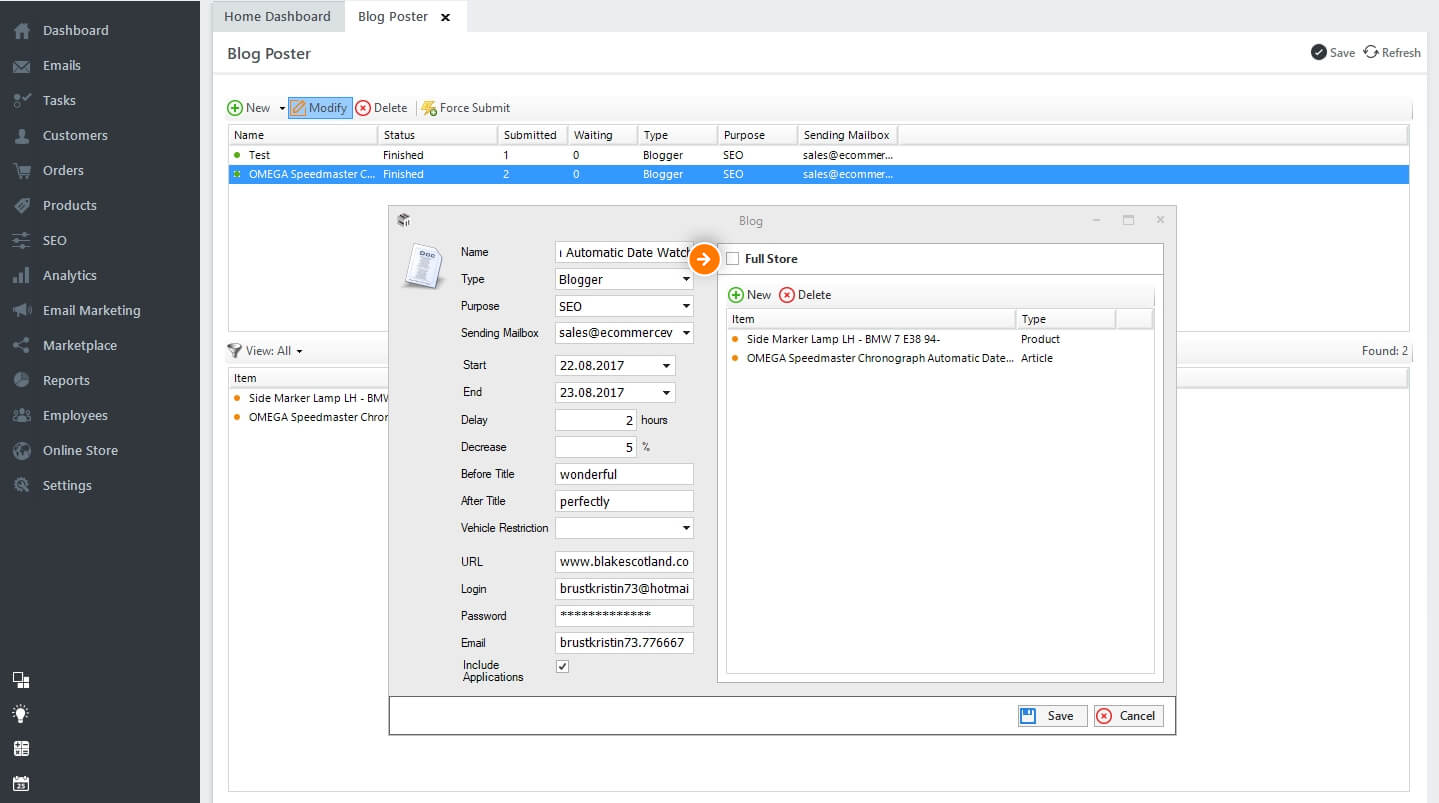This screenshot has height=803, width=1439.
Task: Click the Refresh icon in the Blog Poster header
Action: tap(1392, 52)
